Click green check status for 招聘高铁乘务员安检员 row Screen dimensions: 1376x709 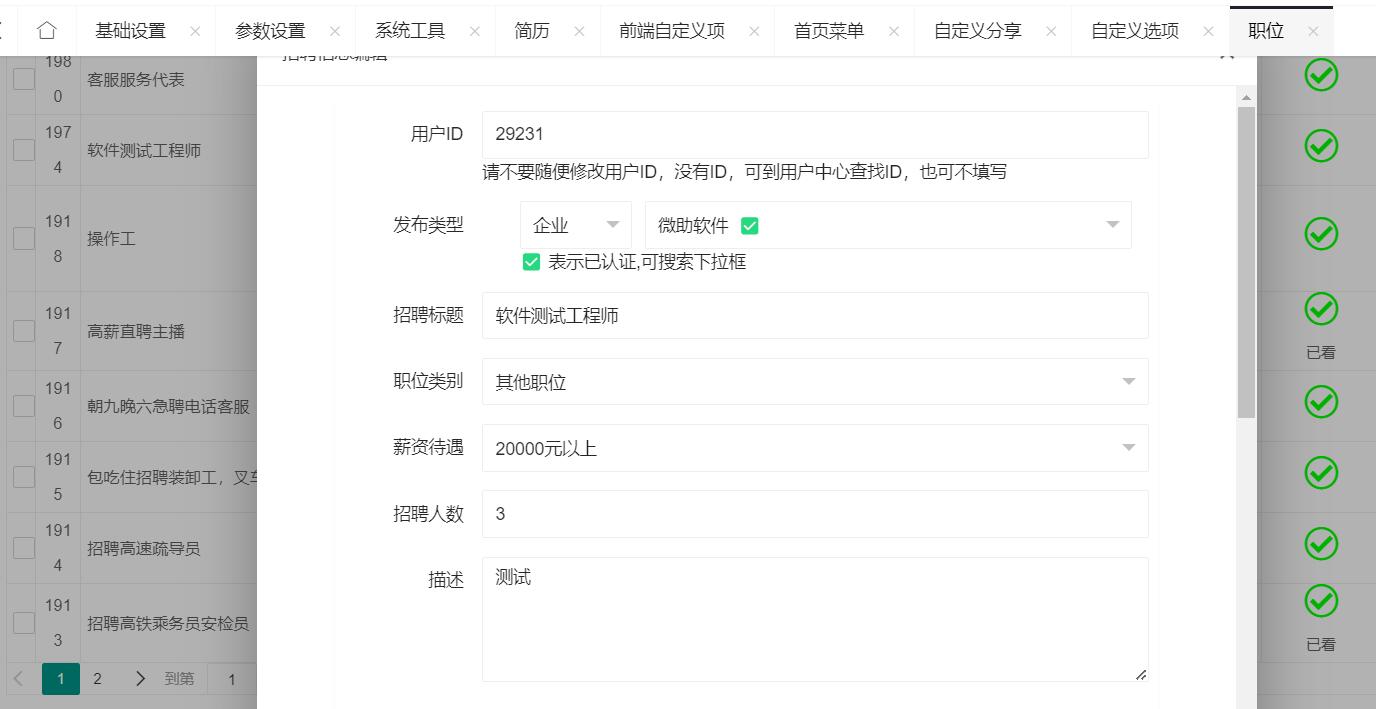(1321, 602)
